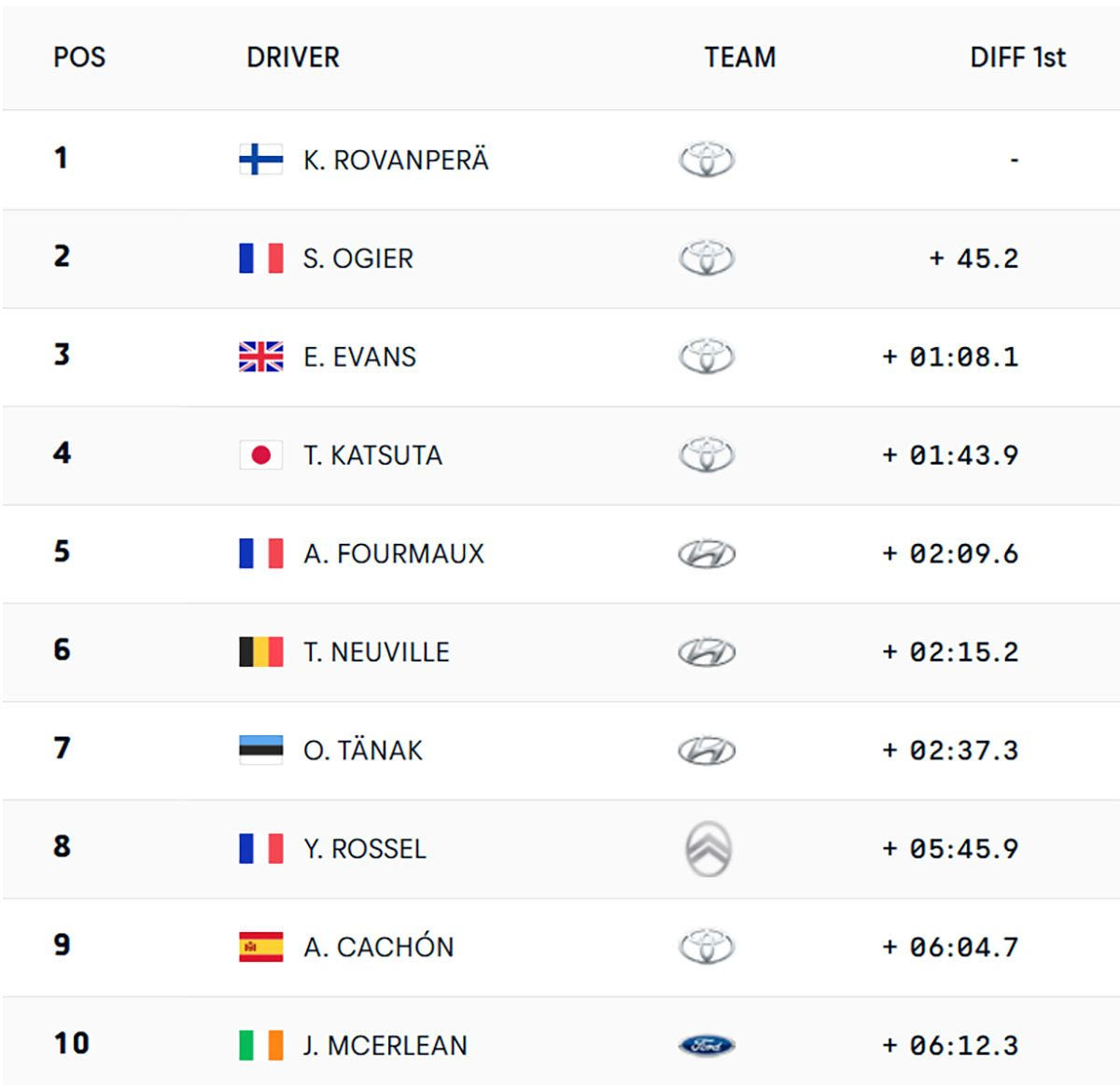Image resolution: width=1120 pixels, height=1085 pixels.
Task: Click the Belgium flag next to Neuville
Action: 260,651
